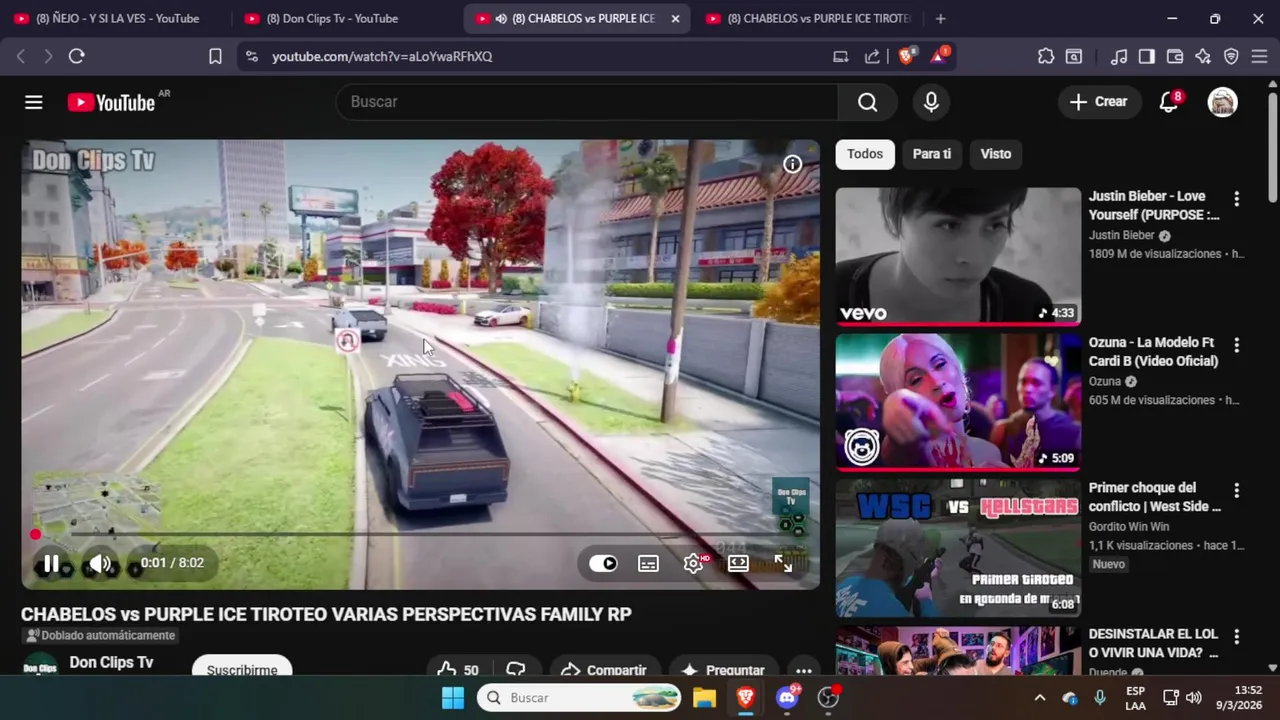1280x720 pixels.
Task: Open OBS Studio from taskbar
Action: (828, 698)
